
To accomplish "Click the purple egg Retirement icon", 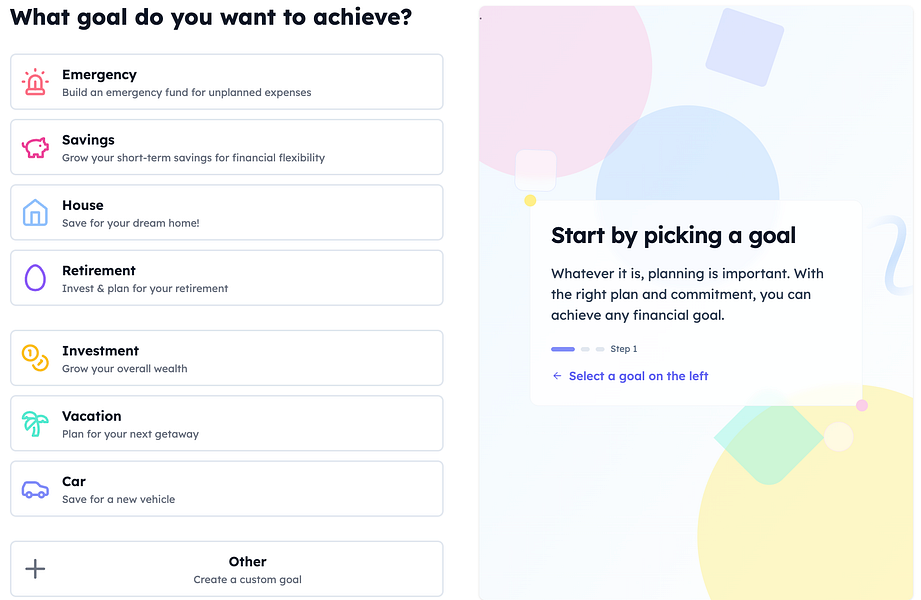I will click(35, 277).
